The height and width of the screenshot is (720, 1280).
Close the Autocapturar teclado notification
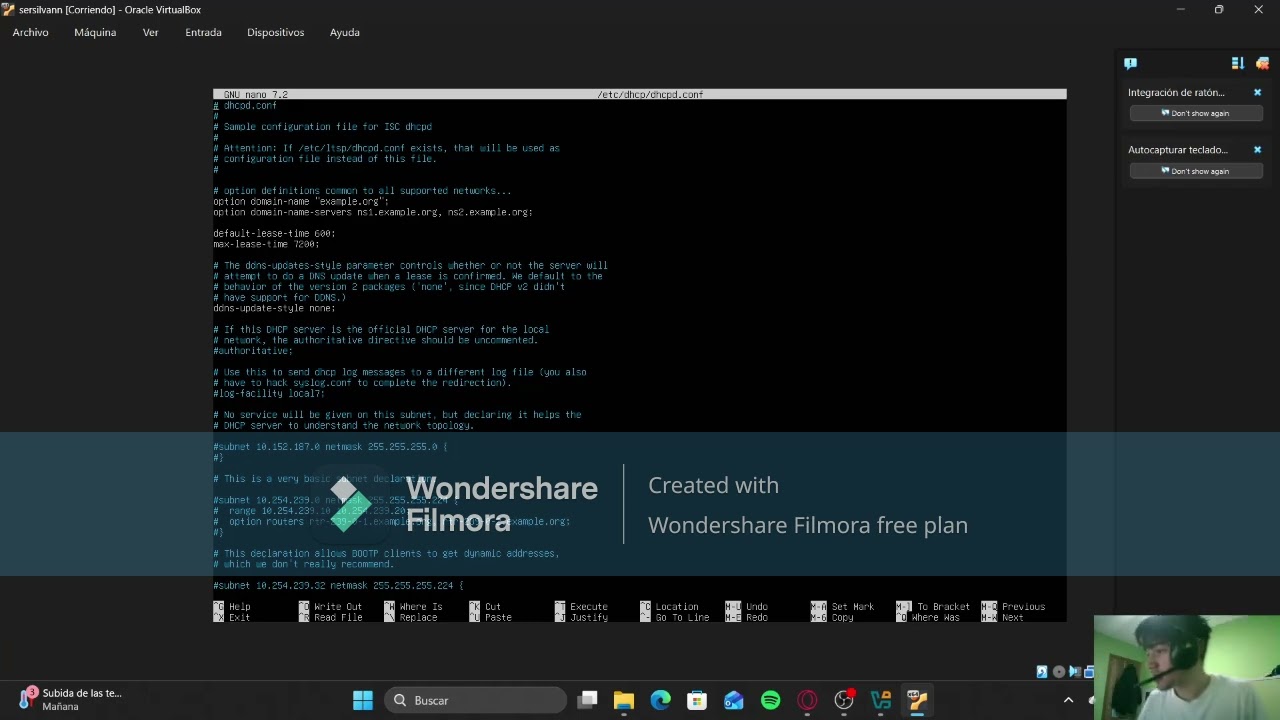pos(1257,150)
